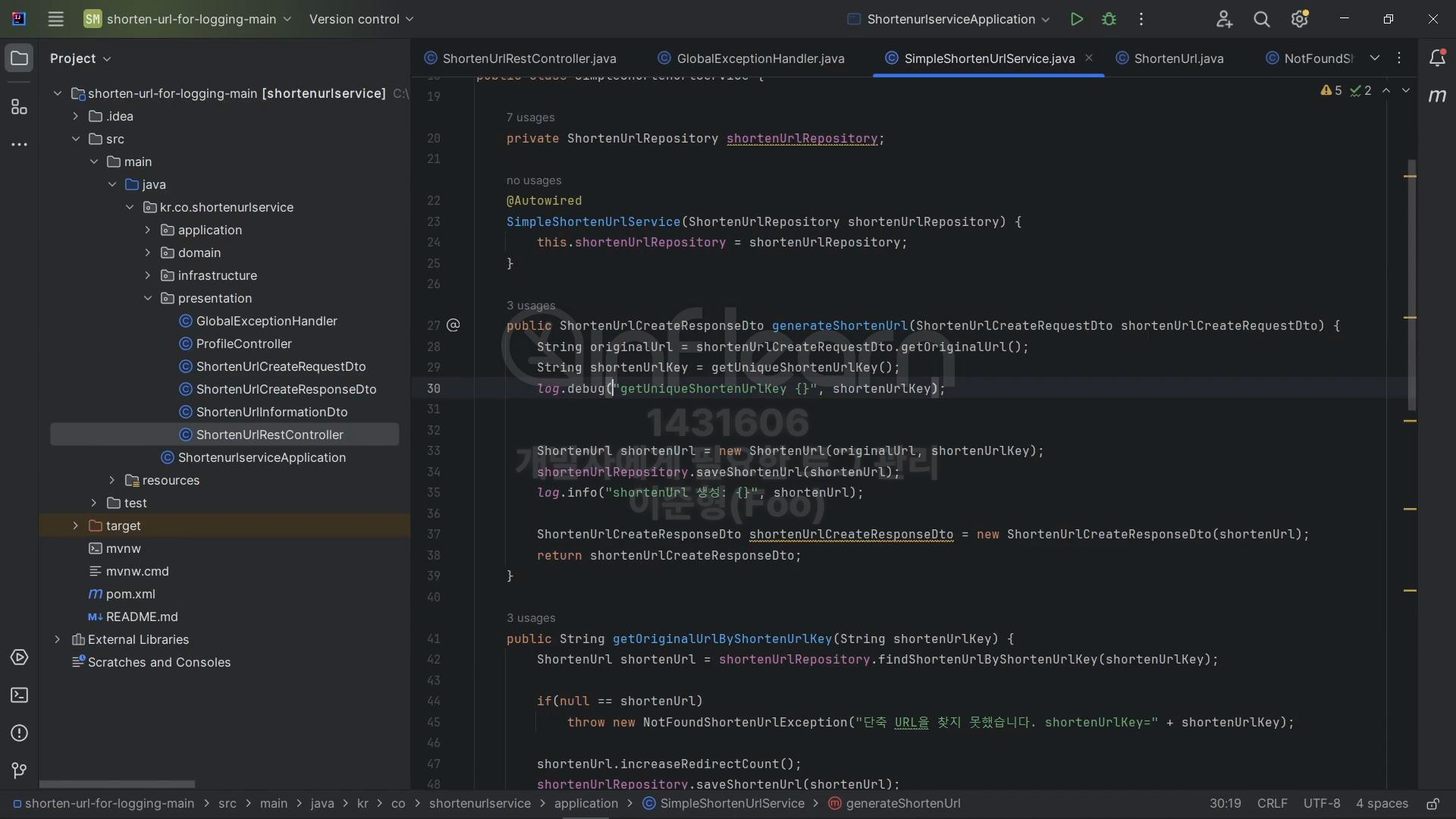Screen dimensions: 1456x819
Task: Run ShortenurlserviceApplication with the play icon
Action: coord(1076,19)
